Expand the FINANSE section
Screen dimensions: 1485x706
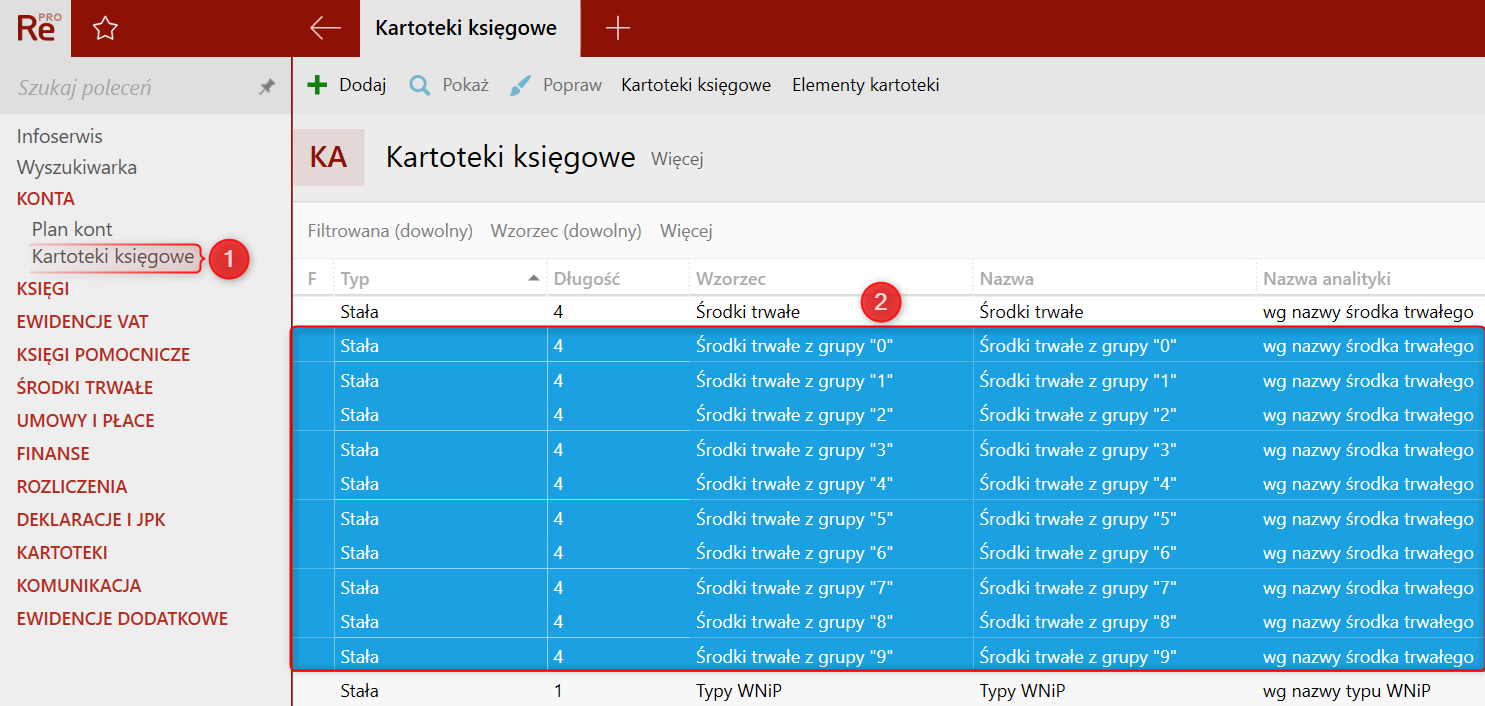click(x=53, y=454)
